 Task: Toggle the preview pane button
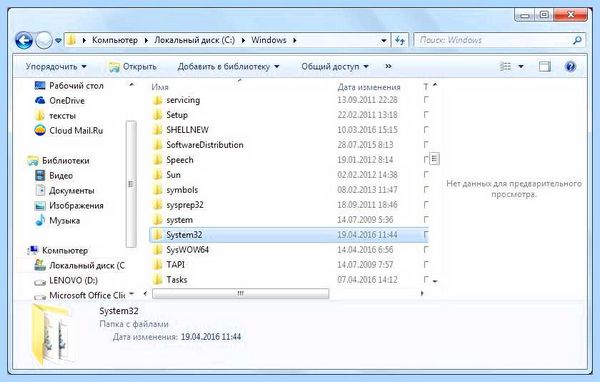[545, 67]
